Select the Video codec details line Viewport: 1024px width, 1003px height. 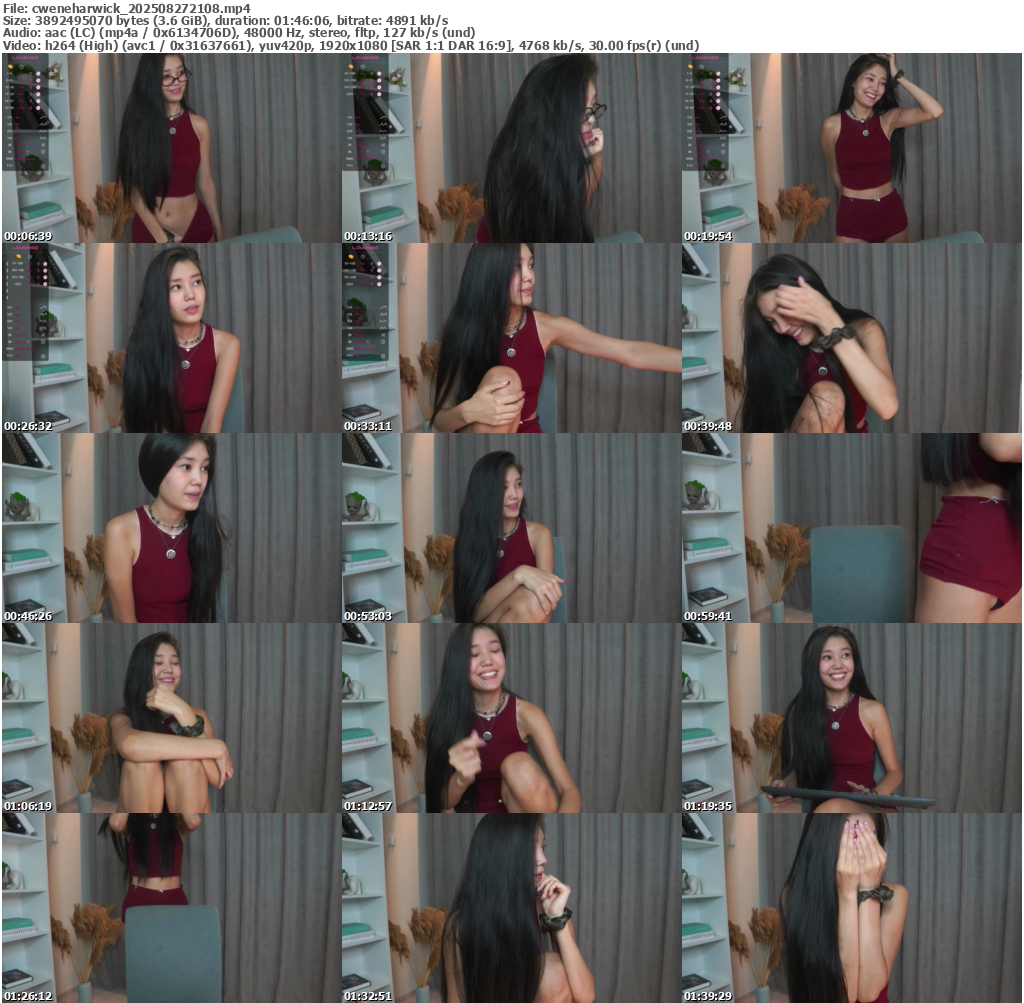coord(350,45)
